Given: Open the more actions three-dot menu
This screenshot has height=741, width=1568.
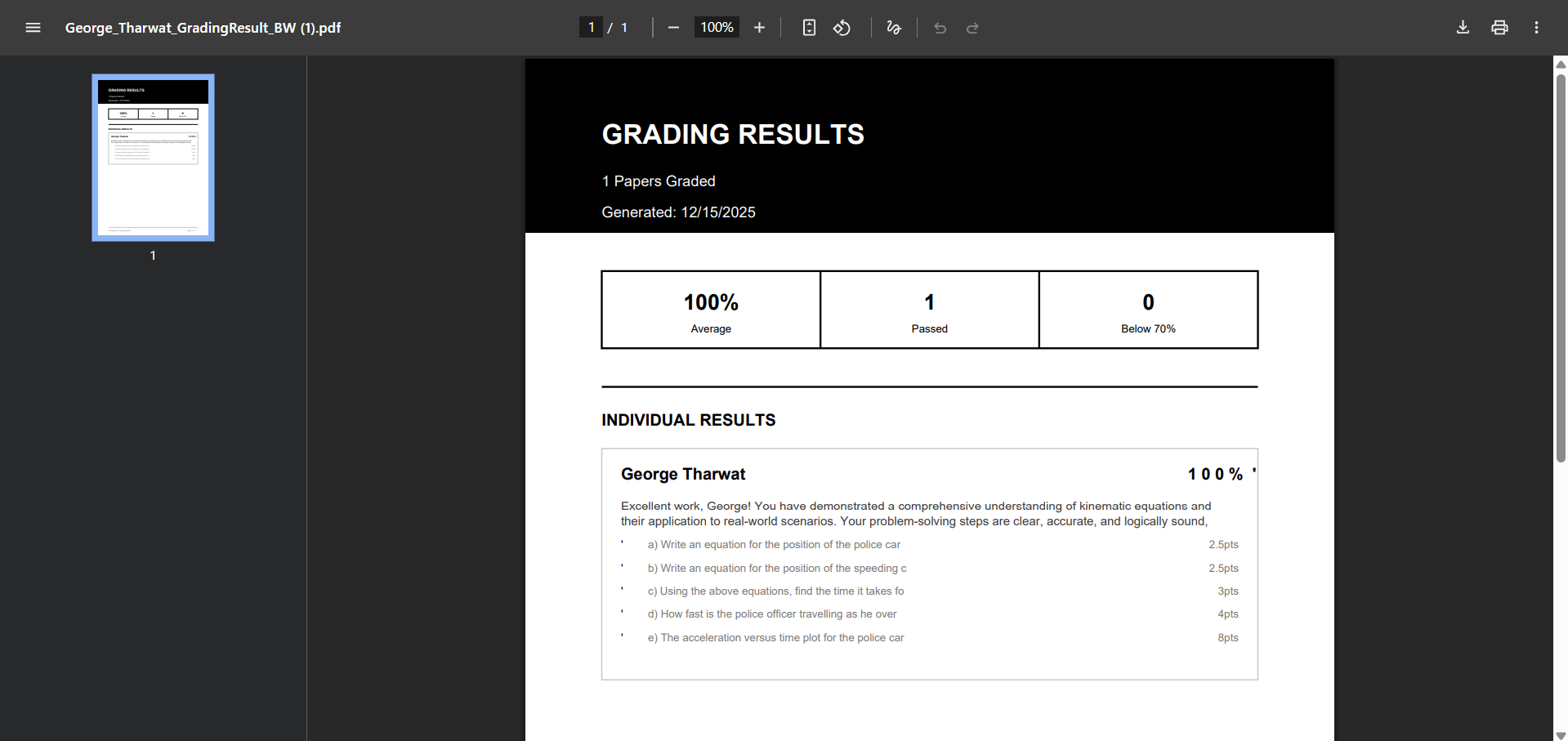Looking at the screenshot, I should click(x=1536, y=28).
